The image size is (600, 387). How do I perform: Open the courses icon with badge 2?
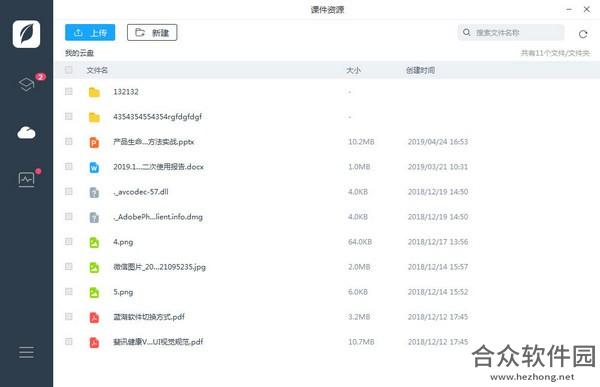tap(26, 84)
